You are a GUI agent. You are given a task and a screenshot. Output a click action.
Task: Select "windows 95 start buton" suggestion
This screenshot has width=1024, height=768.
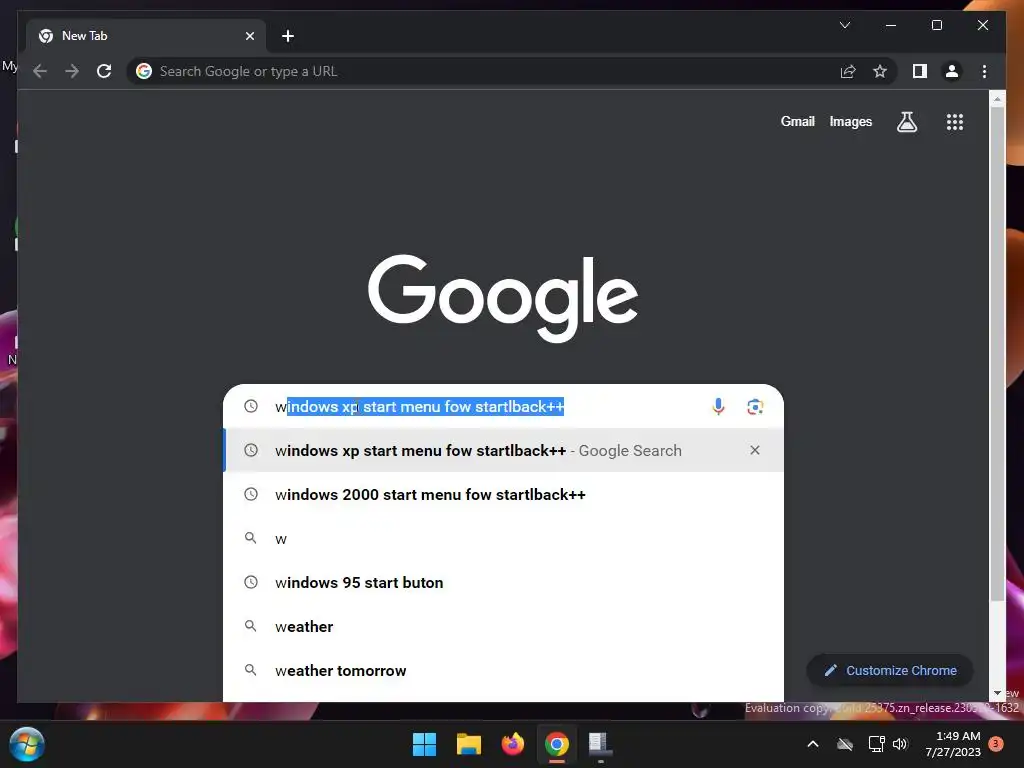pyautogui.click(x=503, y=583)
